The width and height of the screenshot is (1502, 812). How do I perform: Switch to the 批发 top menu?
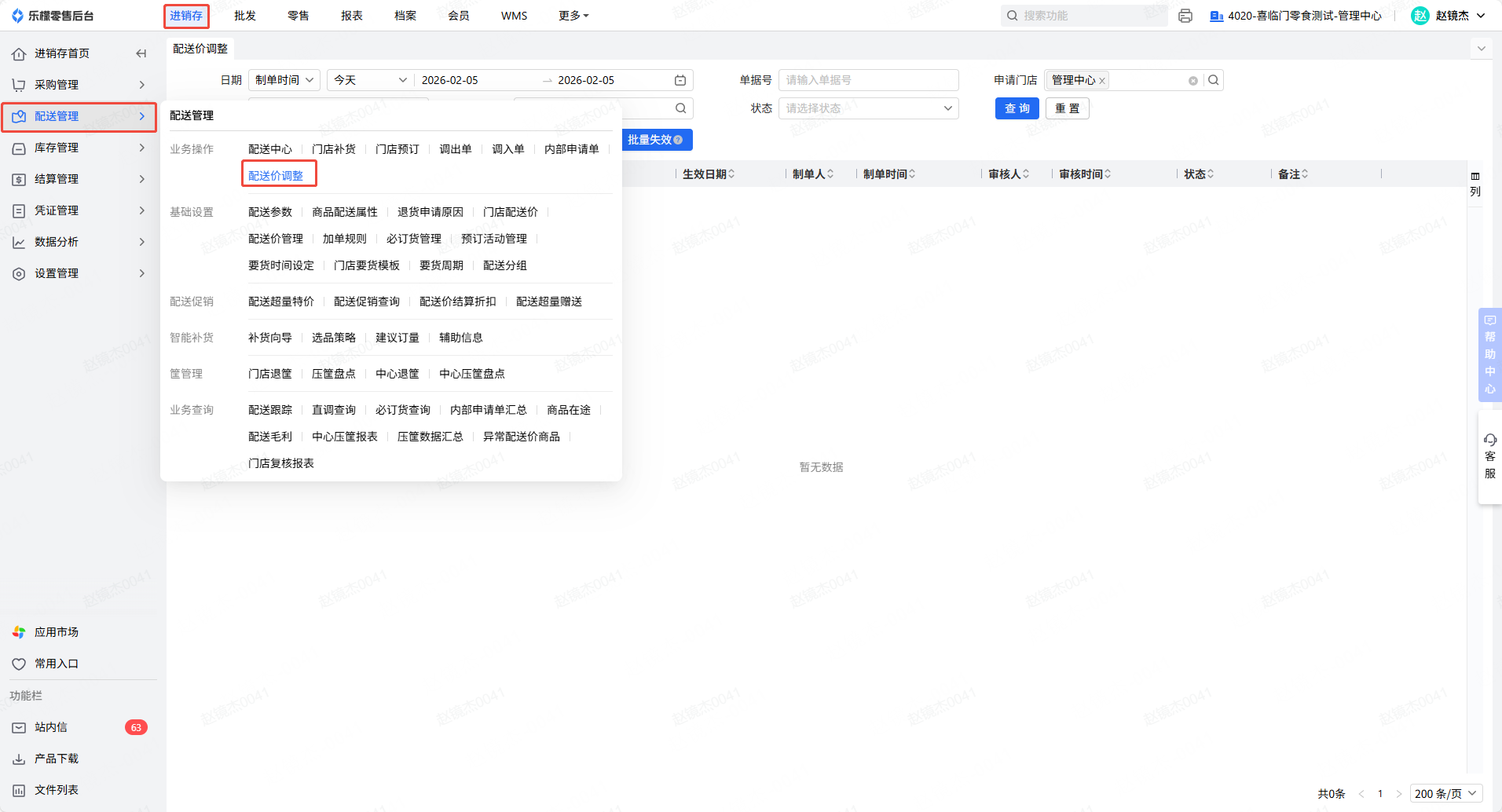(245, 16)
